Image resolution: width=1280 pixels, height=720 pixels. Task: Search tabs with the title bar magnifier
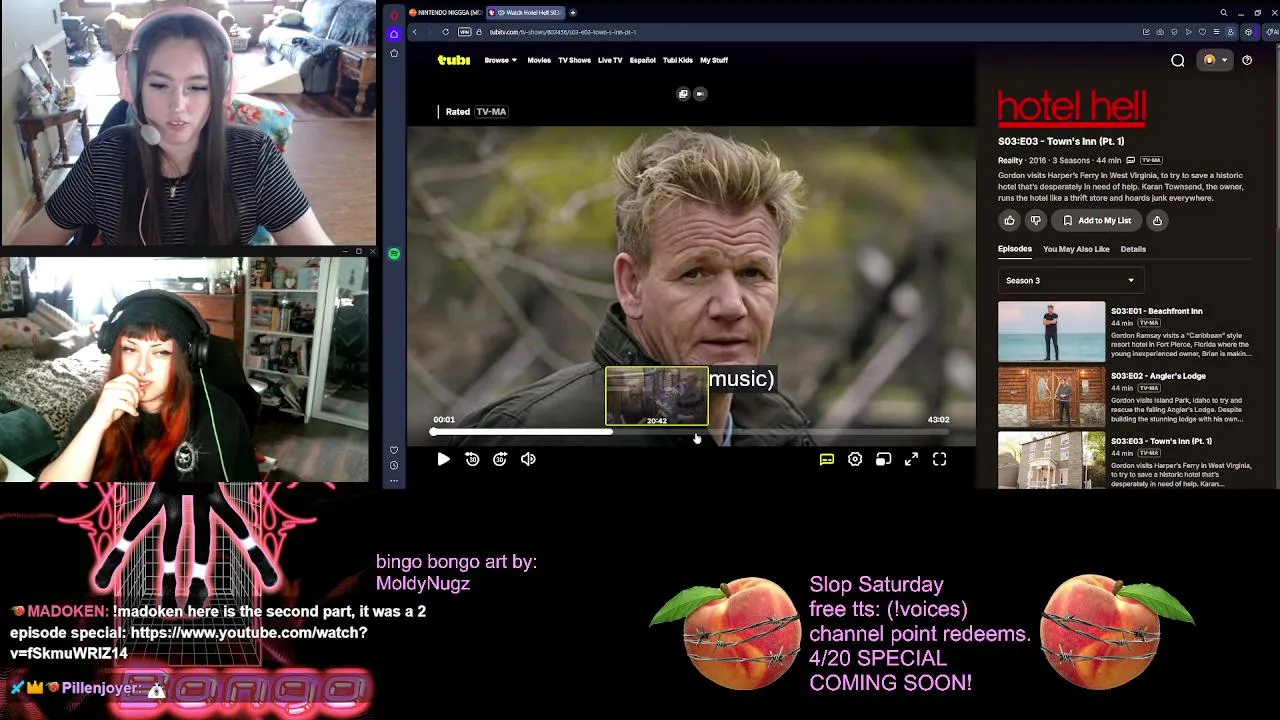coord(1223,13)
